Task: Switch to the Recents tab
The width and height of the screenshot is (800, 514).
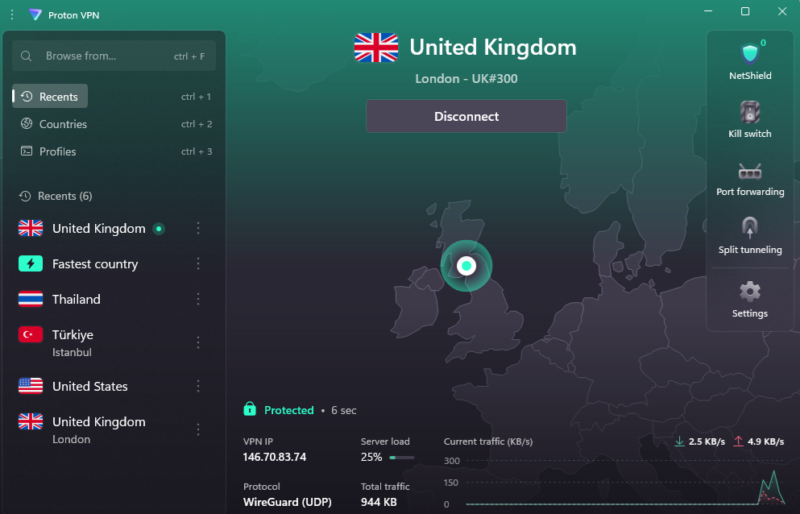Action: [x=50, y=96]
